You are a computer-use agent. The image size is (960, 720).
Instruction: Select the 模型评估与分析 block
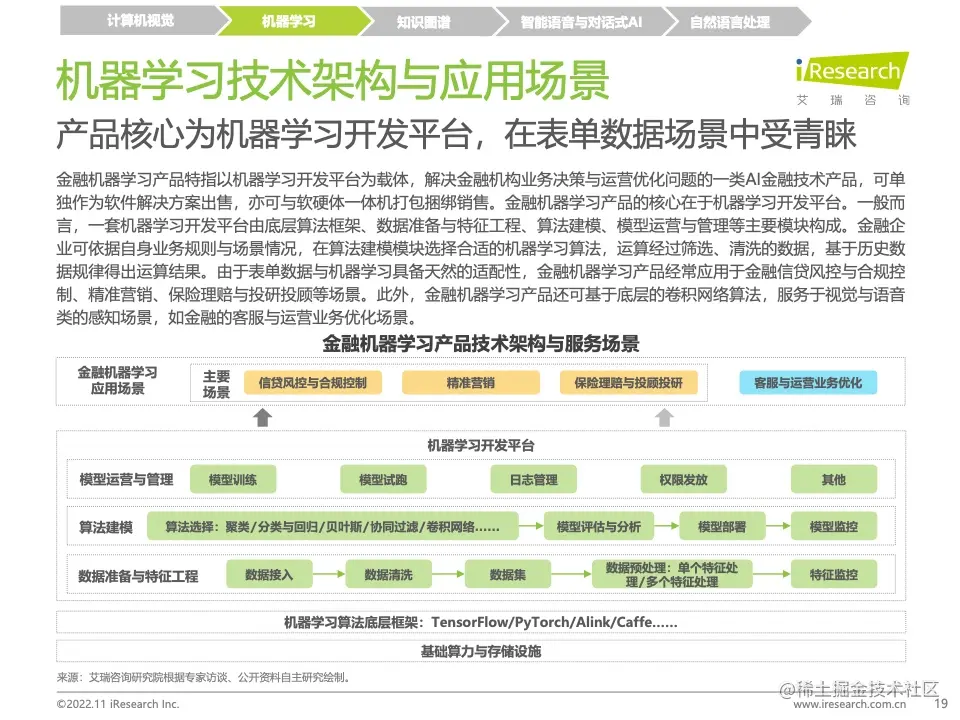[598, 527]
